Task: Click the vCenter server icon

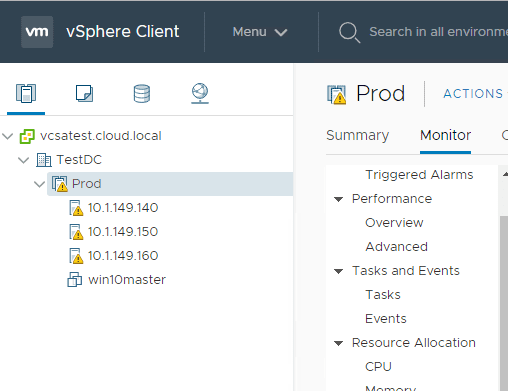Action: [x=27, y=136]
